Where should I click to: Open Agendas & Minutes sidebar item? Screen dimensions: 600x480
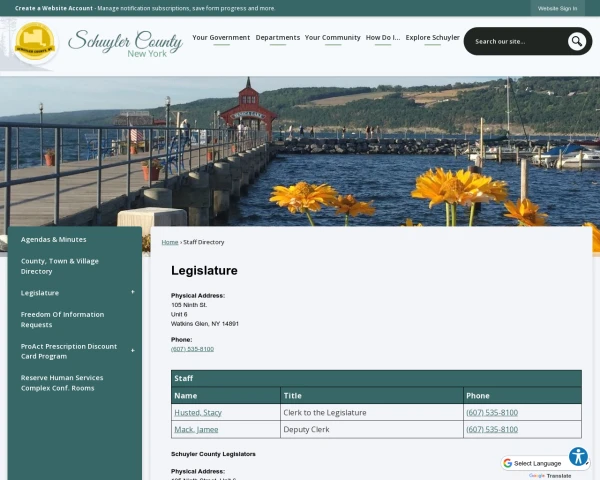pyautogui.click(x=54, y=240)
